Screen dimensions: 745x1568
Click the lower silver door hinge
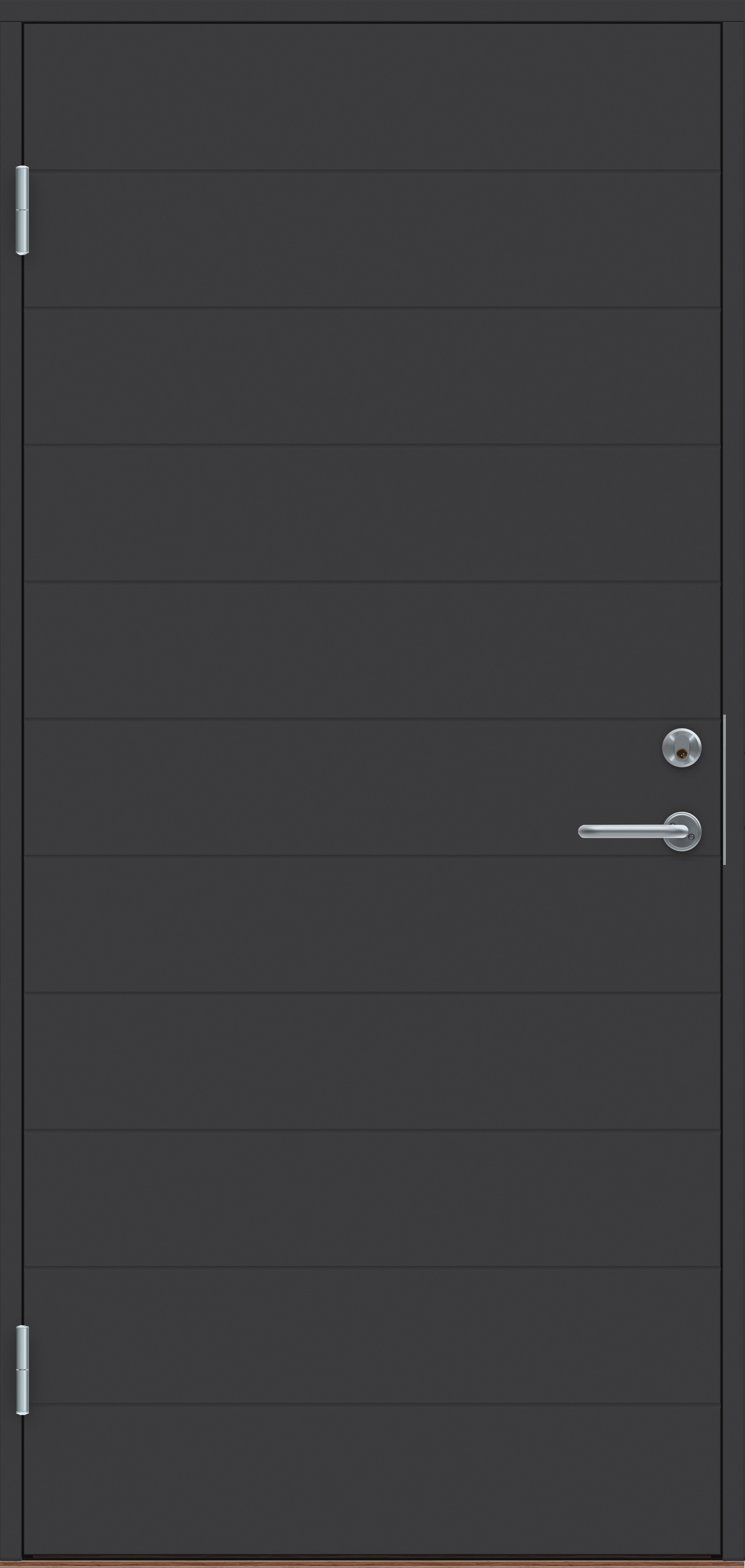[x=22, y=1369]
